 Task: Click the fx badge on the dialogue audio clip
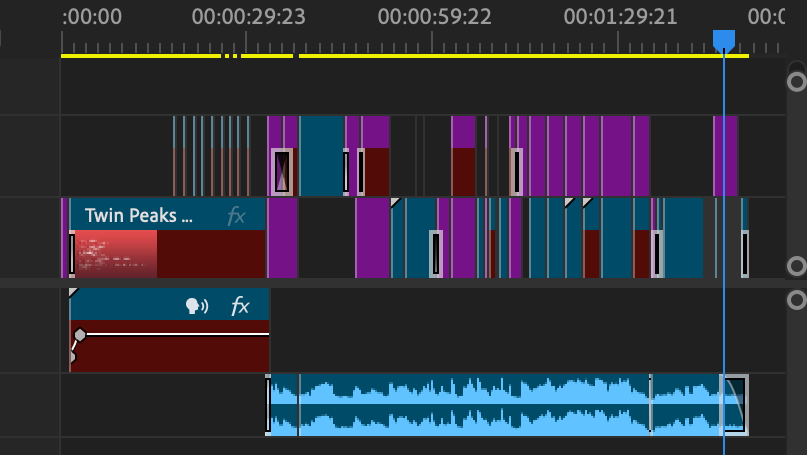[240, 306]
